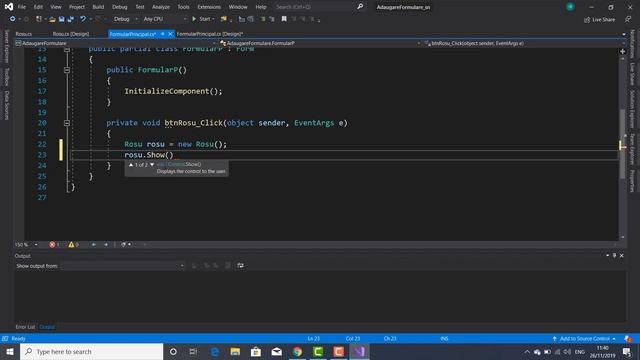Click Add to Source Control

pyautogui.click(x=584, y=339)
